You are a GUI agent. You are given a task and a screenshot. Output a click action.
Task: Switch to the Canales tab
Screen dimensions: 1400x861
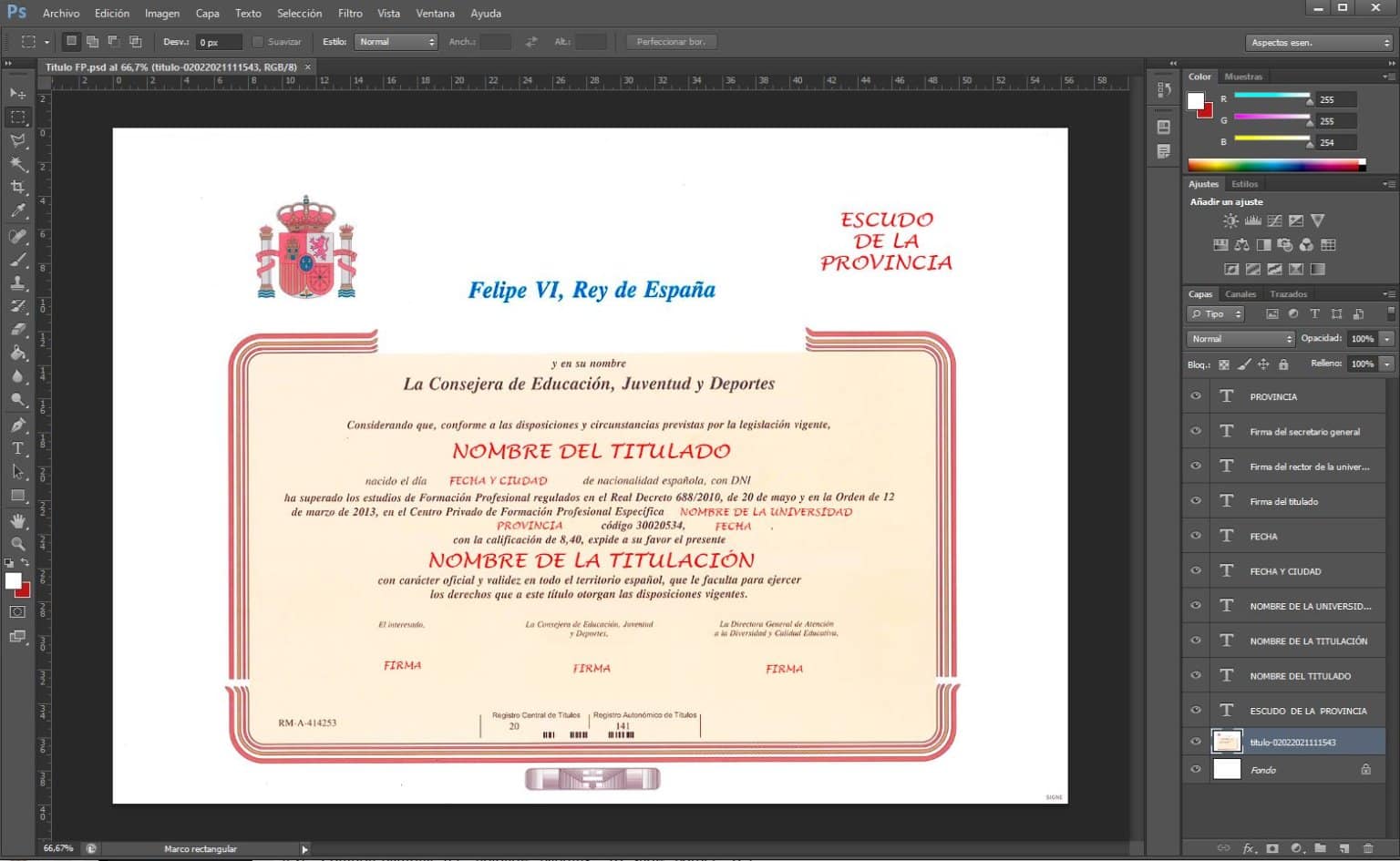pyautogui.click(x=1240, y=293)
